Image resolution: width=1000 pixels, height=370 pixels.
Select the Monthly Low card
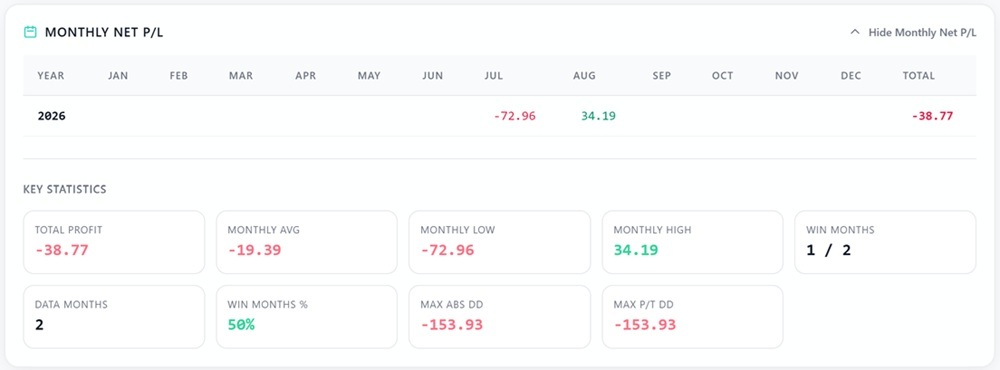point(499,242)
